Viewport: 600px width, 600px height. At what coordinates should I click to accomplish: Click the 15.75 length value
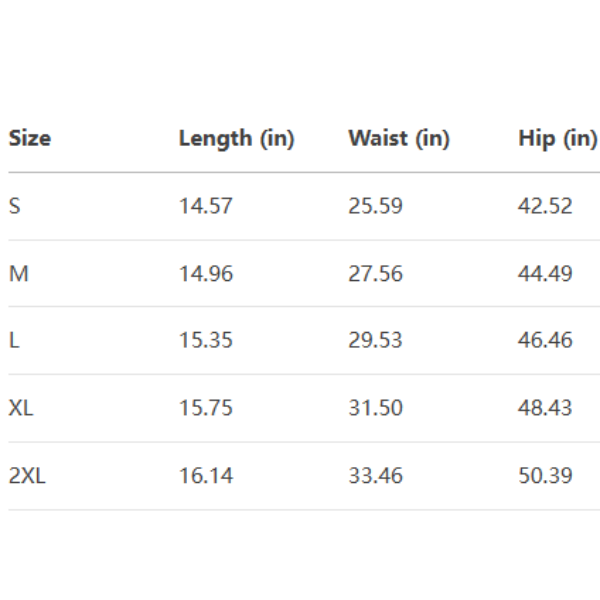click(205, 408)
